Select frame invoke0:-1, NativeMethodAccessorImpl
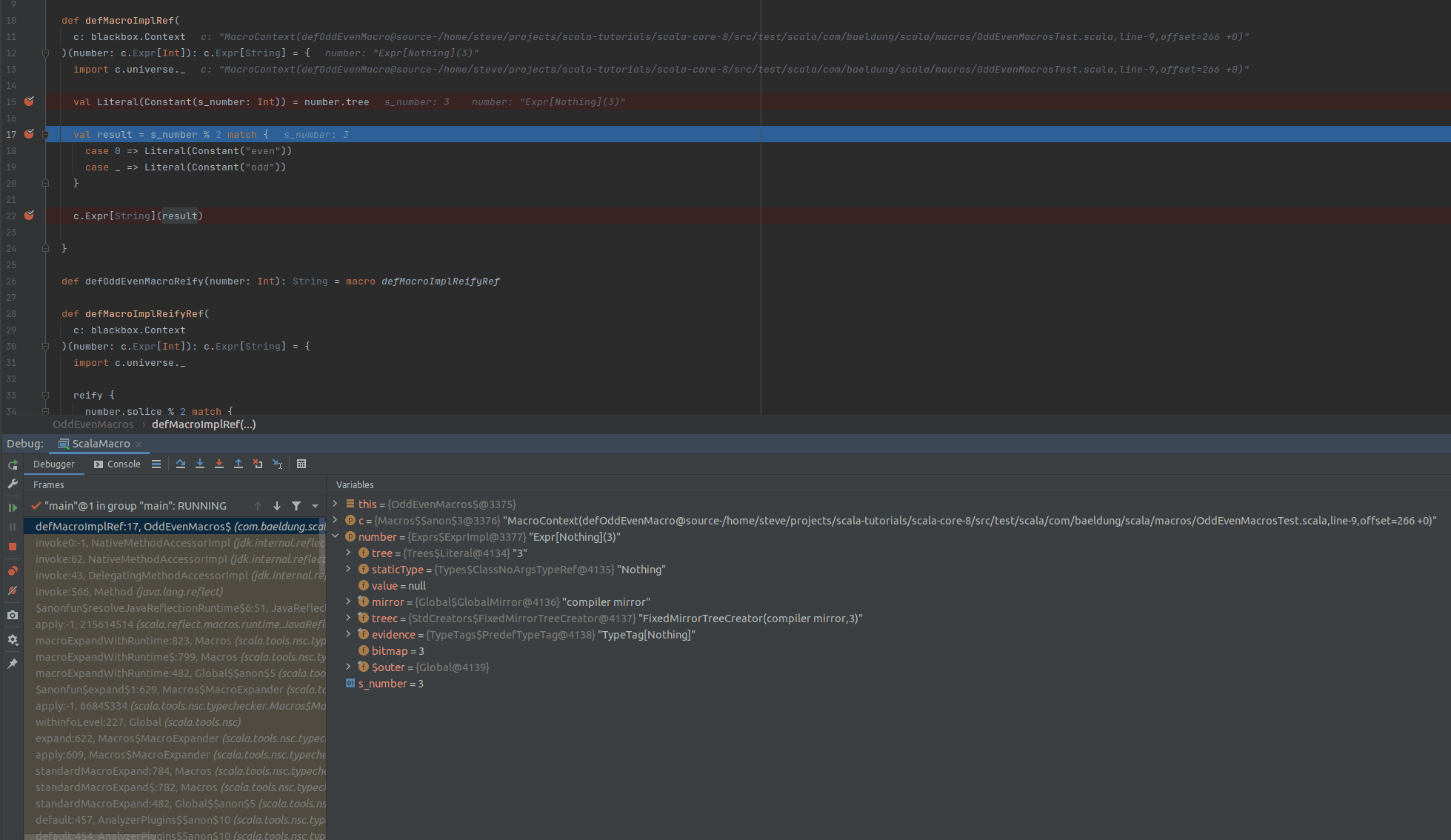The height and width of the screenshot is (840, 1451). (175, 543)
